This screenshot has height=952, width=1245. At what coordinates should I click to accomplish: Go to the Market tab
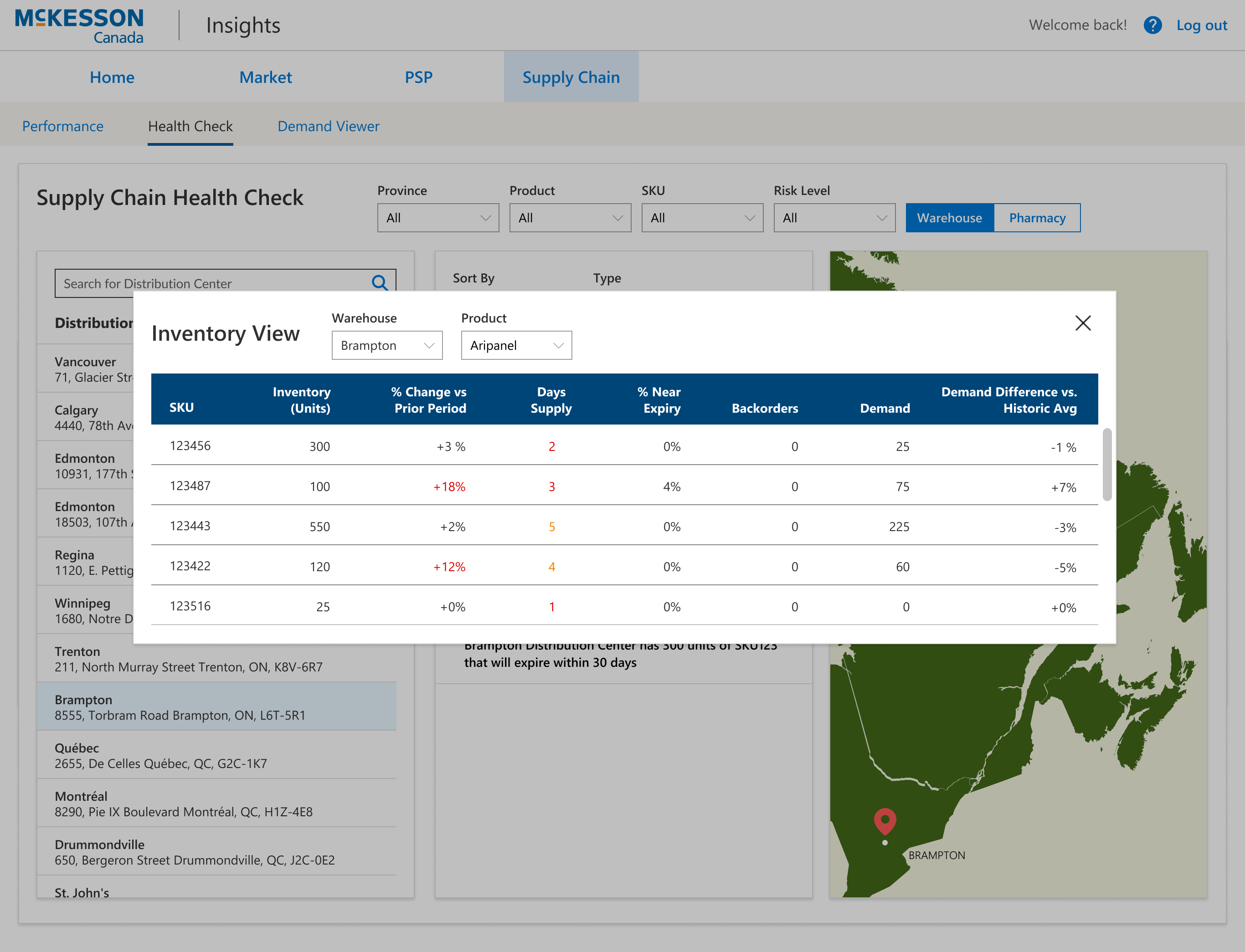click(x=265, y=77)
